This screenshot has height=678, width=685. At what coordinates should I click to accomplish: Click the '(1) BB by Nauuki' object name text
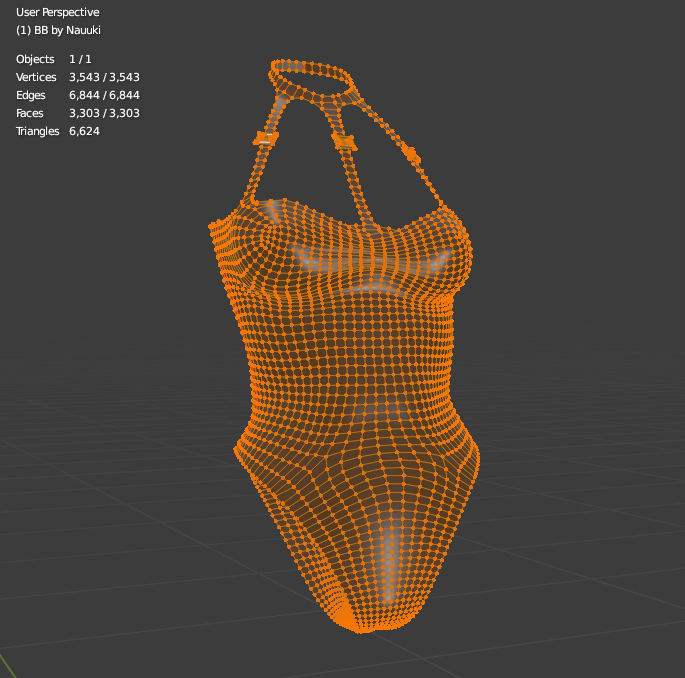(x=58, y=30)
